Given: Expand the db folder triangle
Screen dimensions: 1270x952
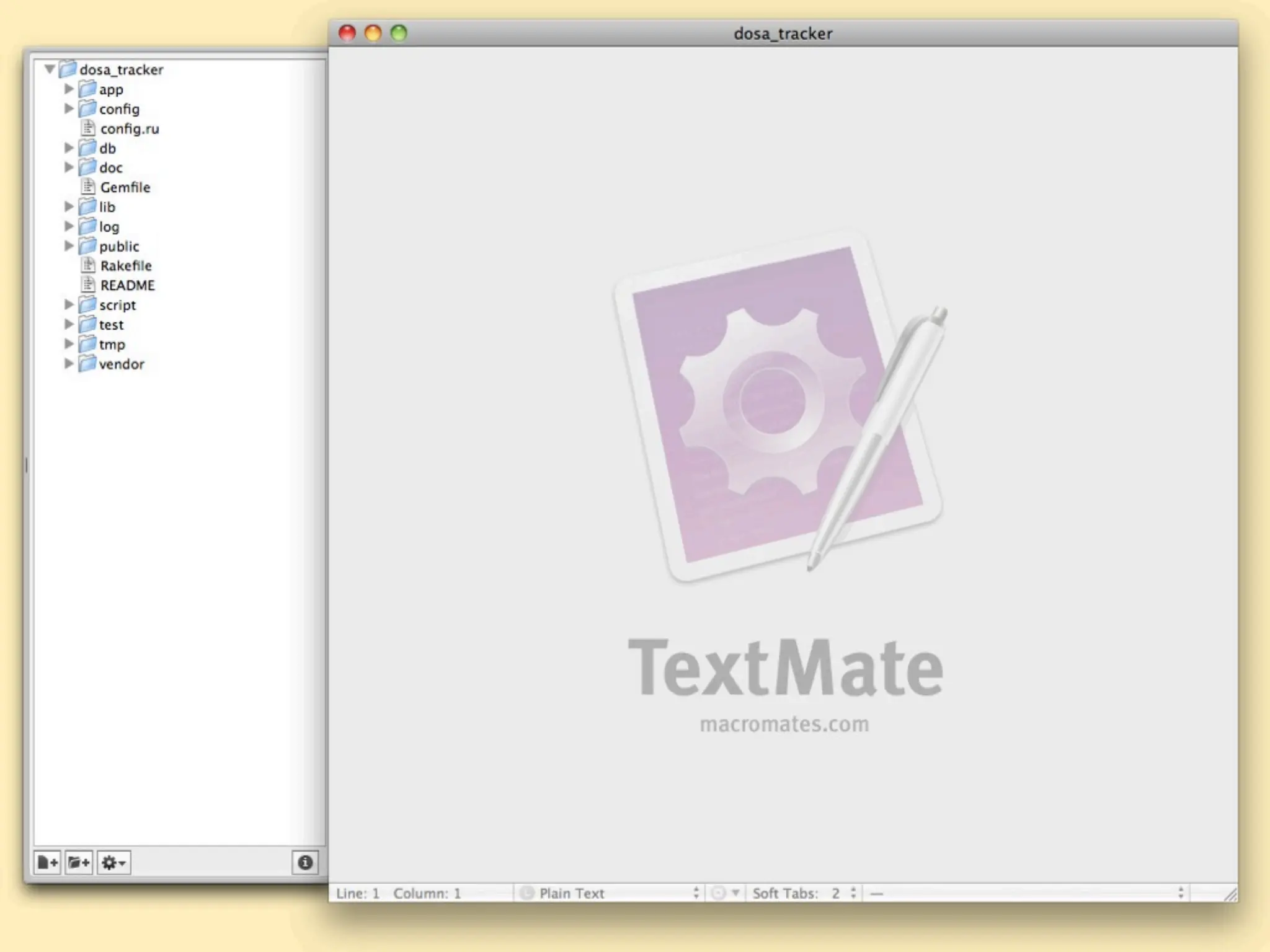Looking at the screenshot, I should pyautogui.click(x=69, y=148).
